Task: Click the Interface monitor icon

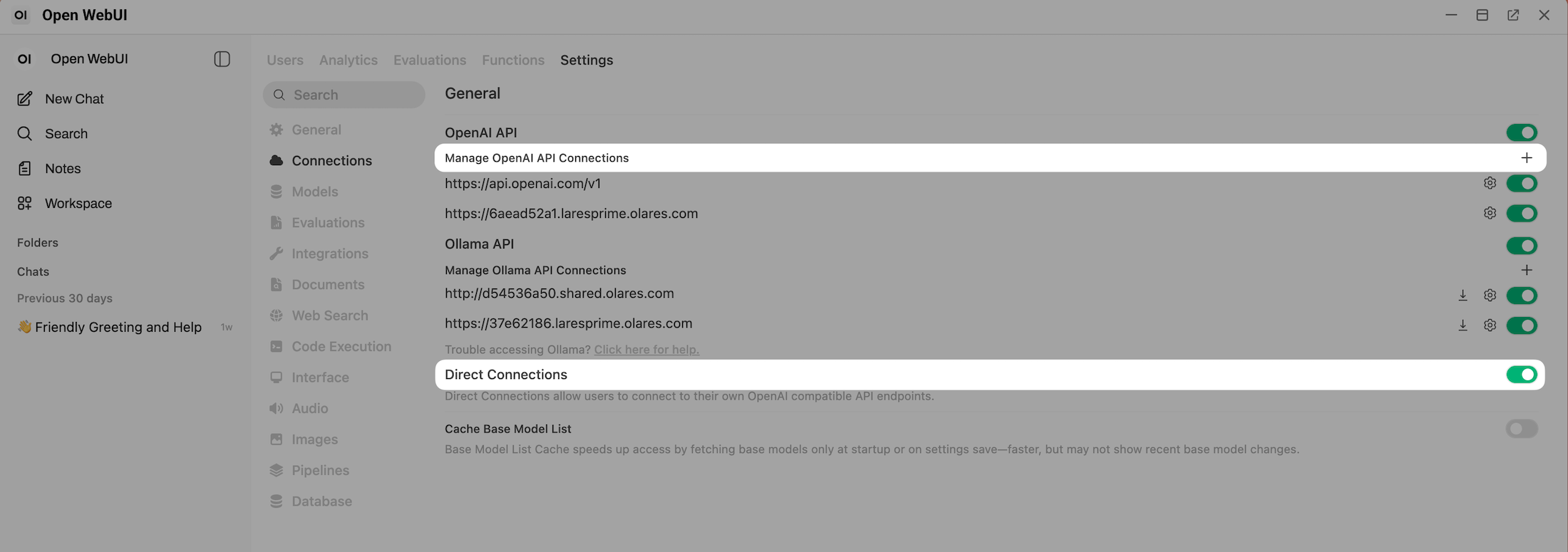Action: coord(277,377)
